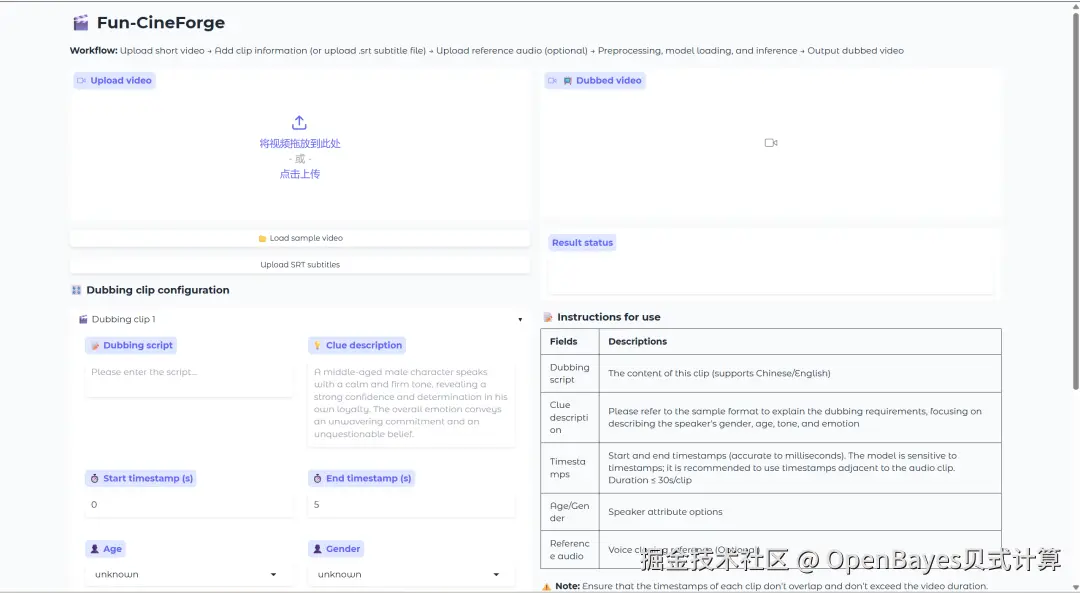Select the Result status label badge
Screen dimensions: 1080x593
582,242
